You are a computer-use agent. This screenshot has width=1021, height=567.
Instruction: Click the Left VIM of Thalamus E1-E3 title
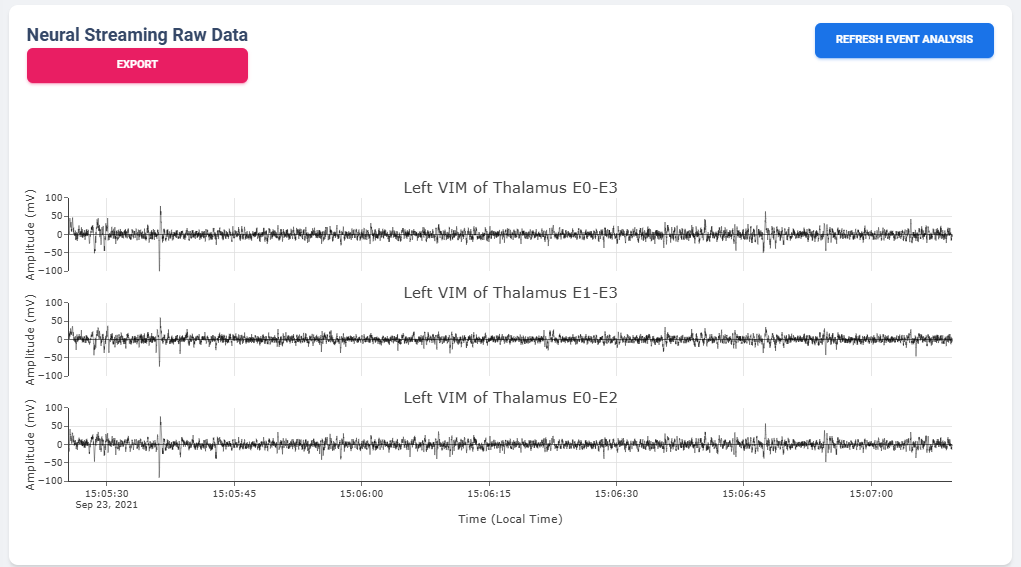coord(510,292)
